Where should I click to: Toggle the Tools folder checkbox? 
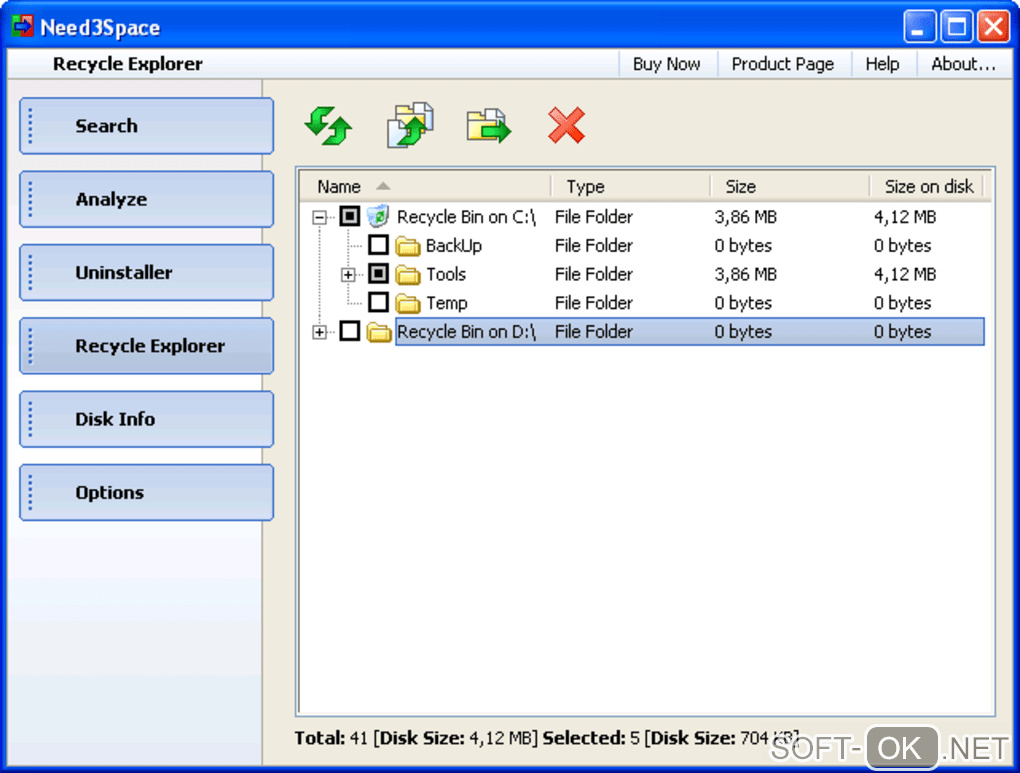tap(379, 274)
